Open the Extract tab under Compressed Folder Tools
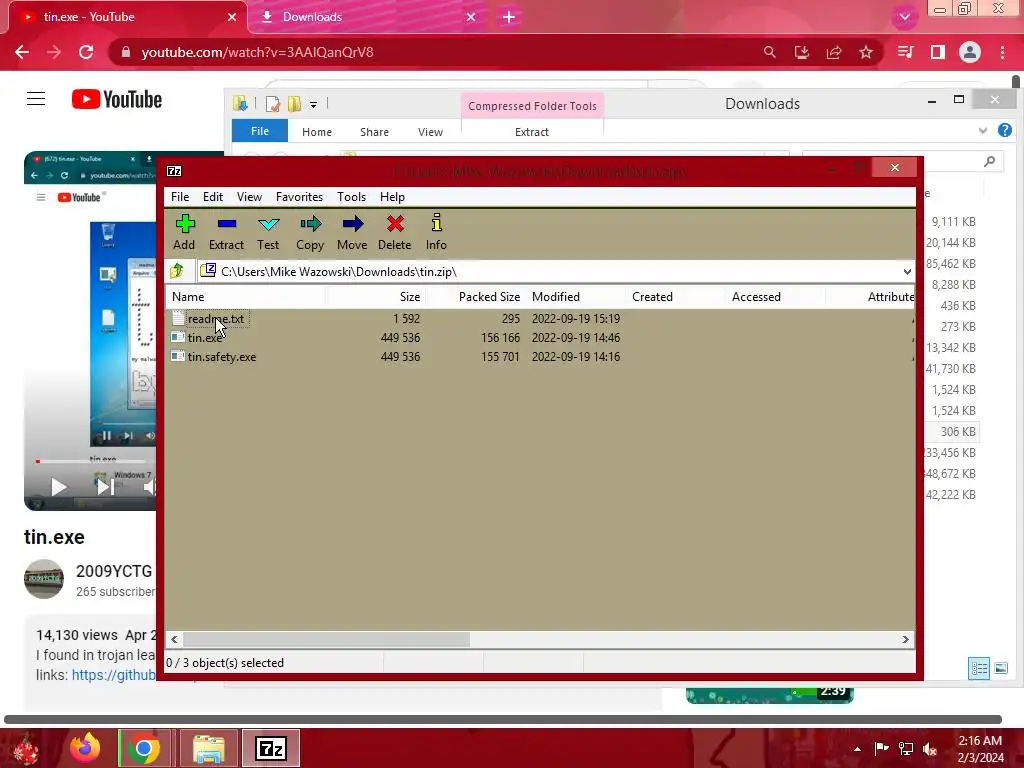This screenshot has height=768, width=1024. tap(532, 132)
